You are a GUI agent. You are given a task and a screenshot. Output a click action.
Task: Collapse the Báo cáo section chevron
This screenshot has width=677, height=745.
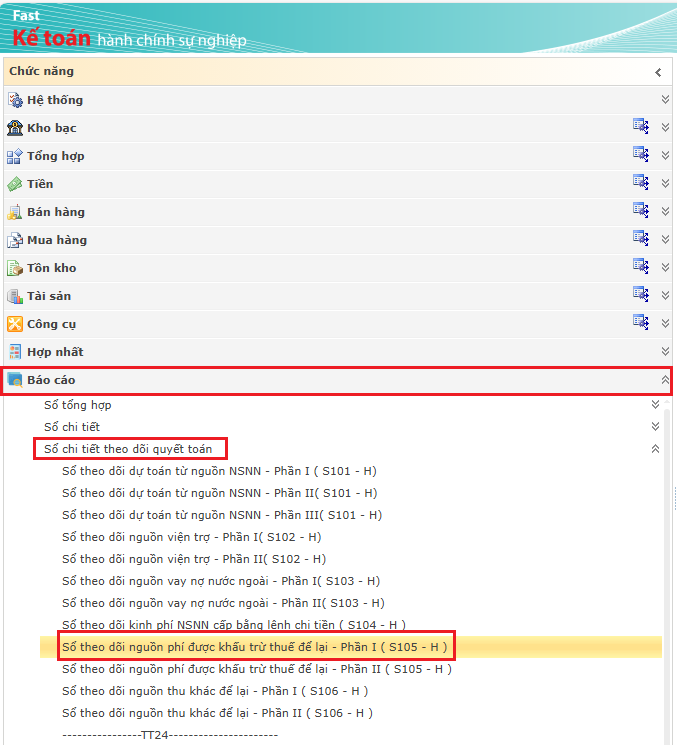665,379
